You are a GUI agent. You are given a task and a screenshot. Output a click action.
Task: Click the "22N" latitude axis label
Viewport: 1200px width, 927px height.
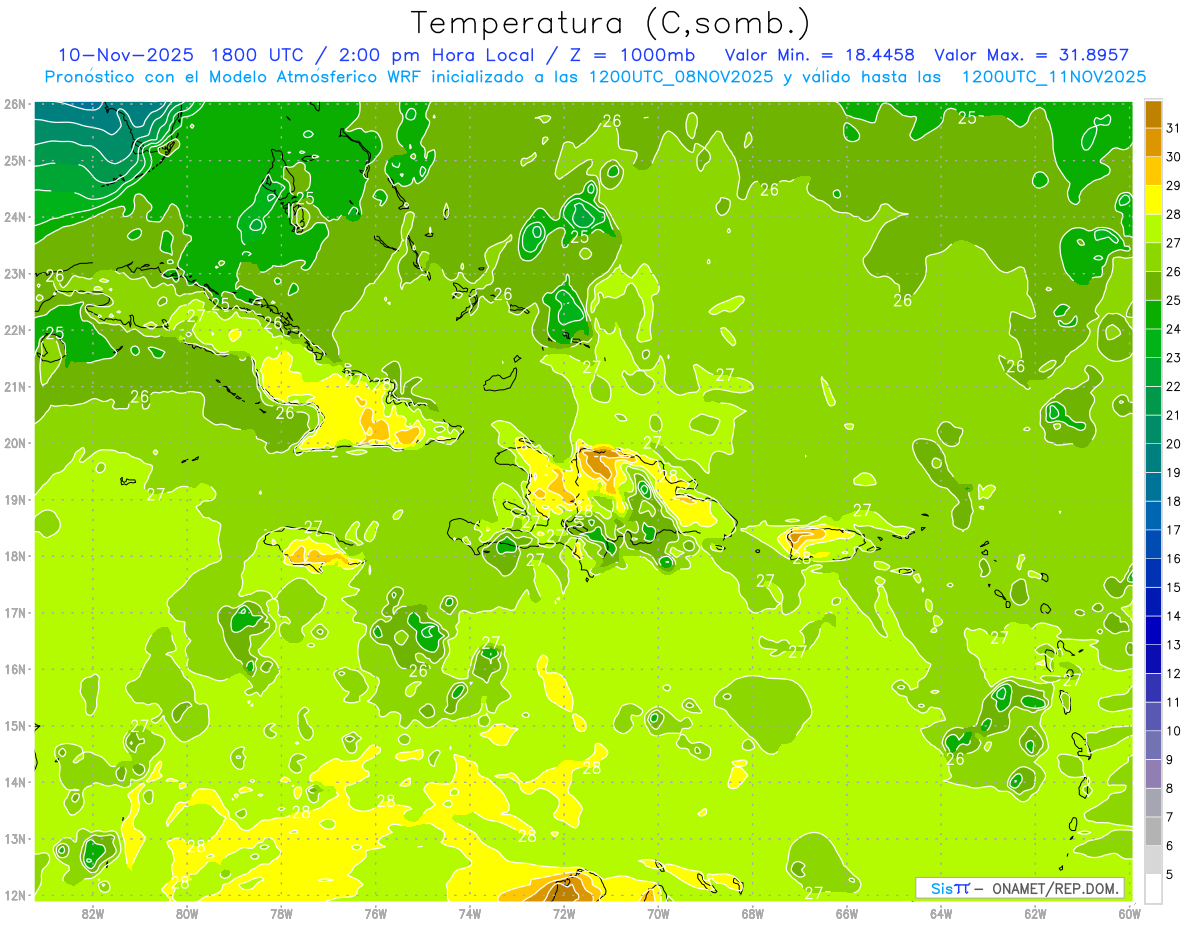pyautogui.click(x=14, y=330)
